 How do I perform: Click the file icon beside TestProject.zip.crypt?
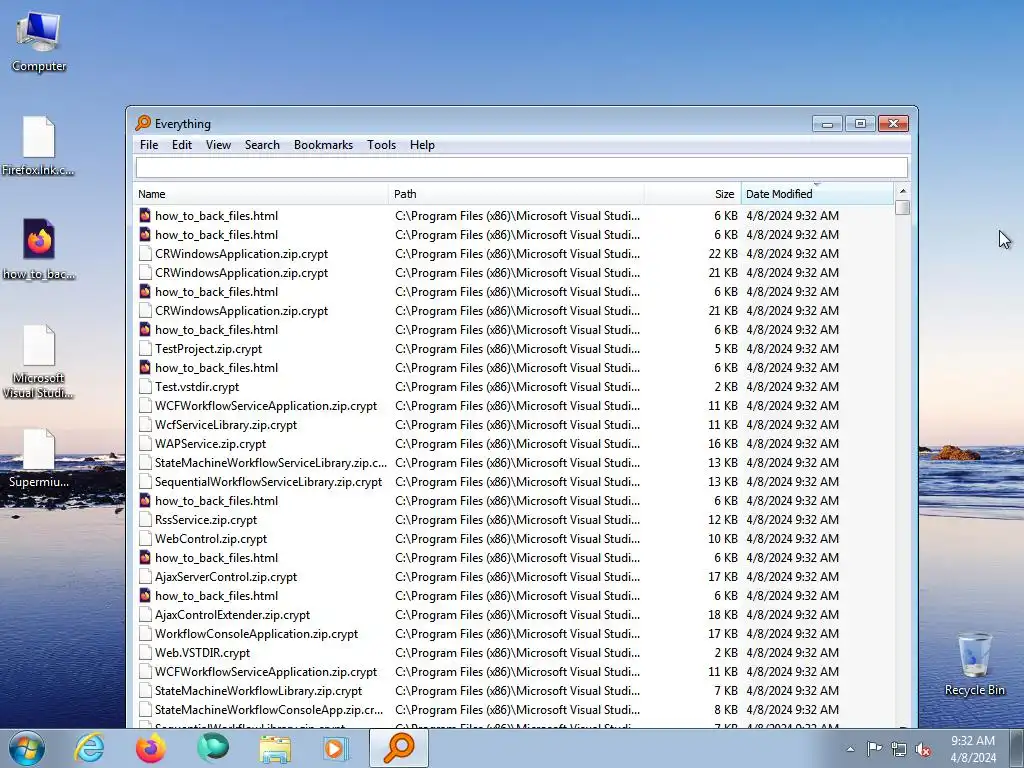coord(145,349)
